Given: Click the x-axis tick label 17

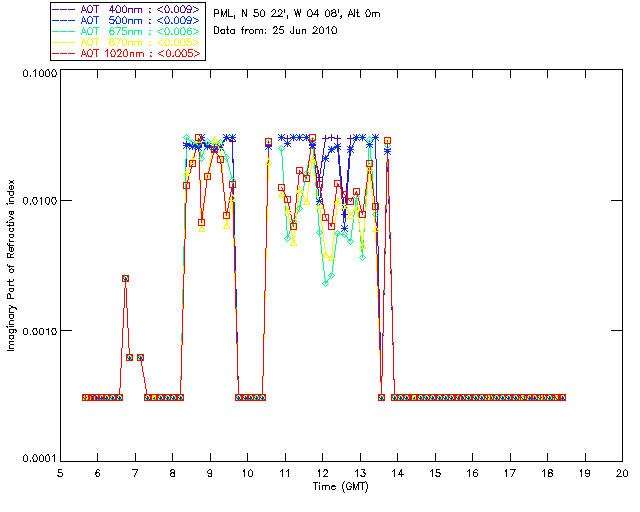Looking at the screenshot, I should pyautogui.click(x=510, y=474).
